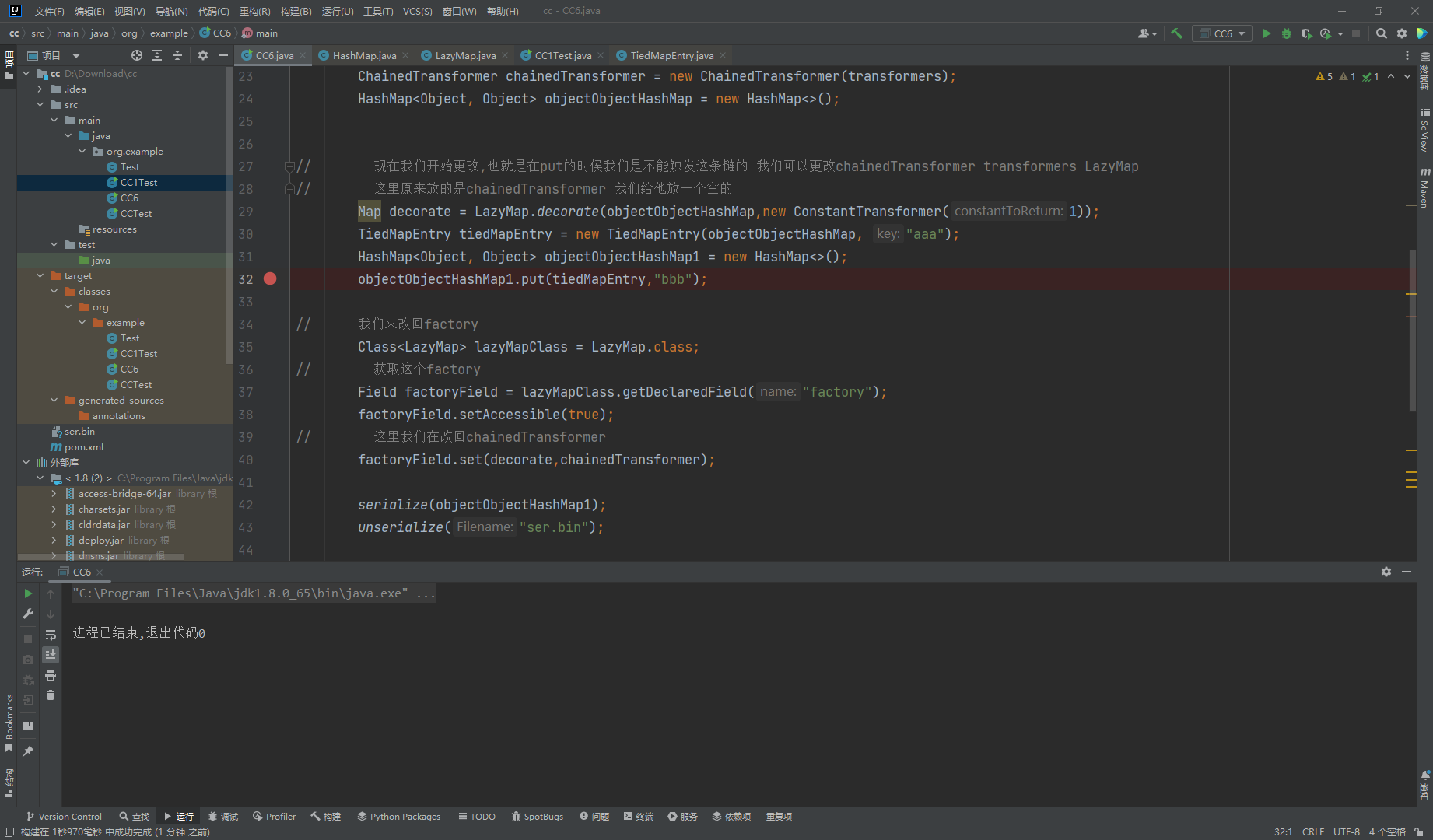Open user account icon dropdown in toolbar
The width and height of the screenshot is (1433, 840).
click(1147, 33)
